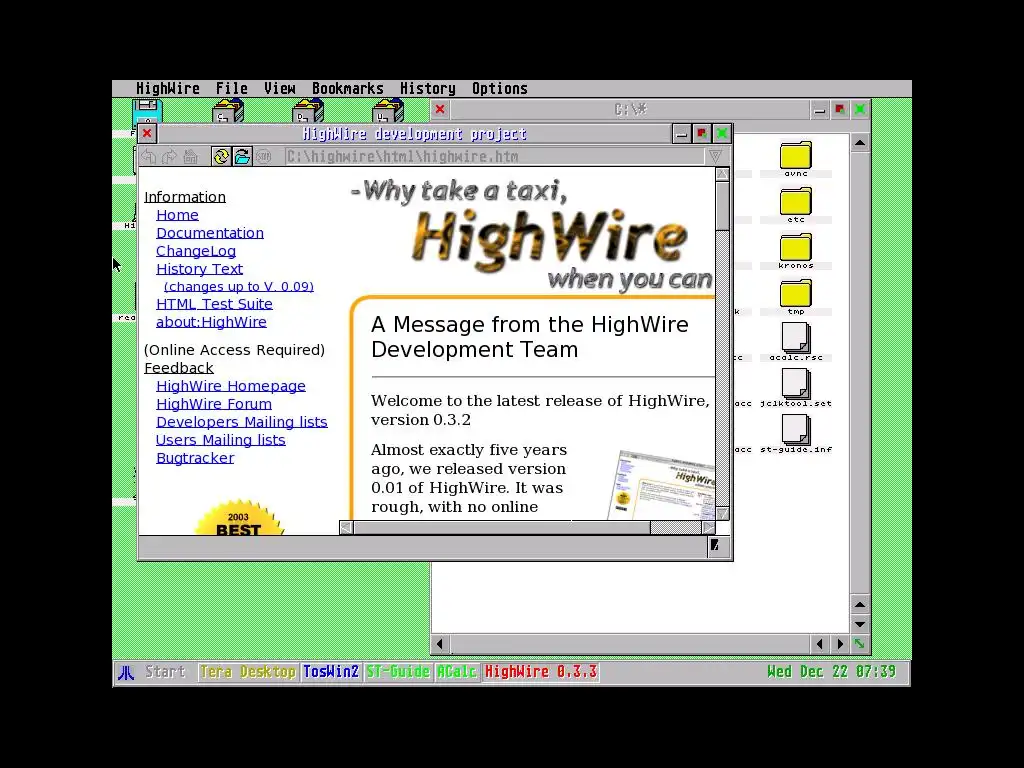
Task: Open the Users Mailing lists link
Action: pos(220,440)
